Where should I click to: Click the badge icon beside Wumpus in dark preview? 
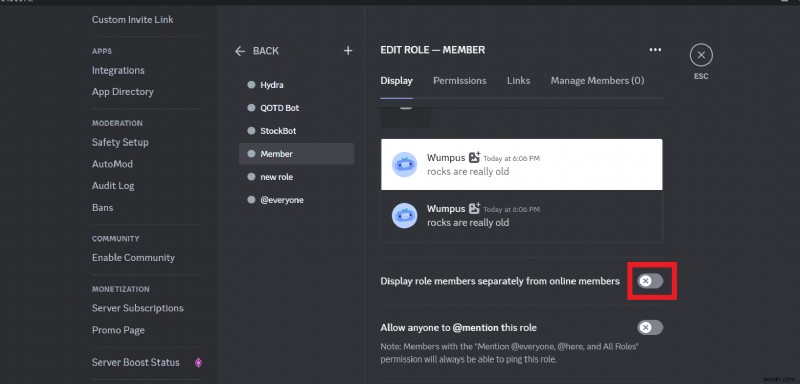coord(474,209)
